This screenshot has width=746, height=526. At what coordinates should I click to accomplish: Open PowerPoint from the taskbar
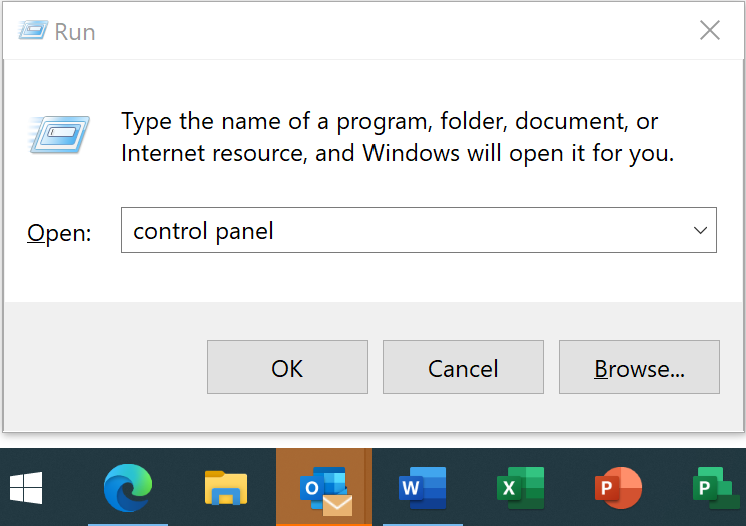[618, 487]
